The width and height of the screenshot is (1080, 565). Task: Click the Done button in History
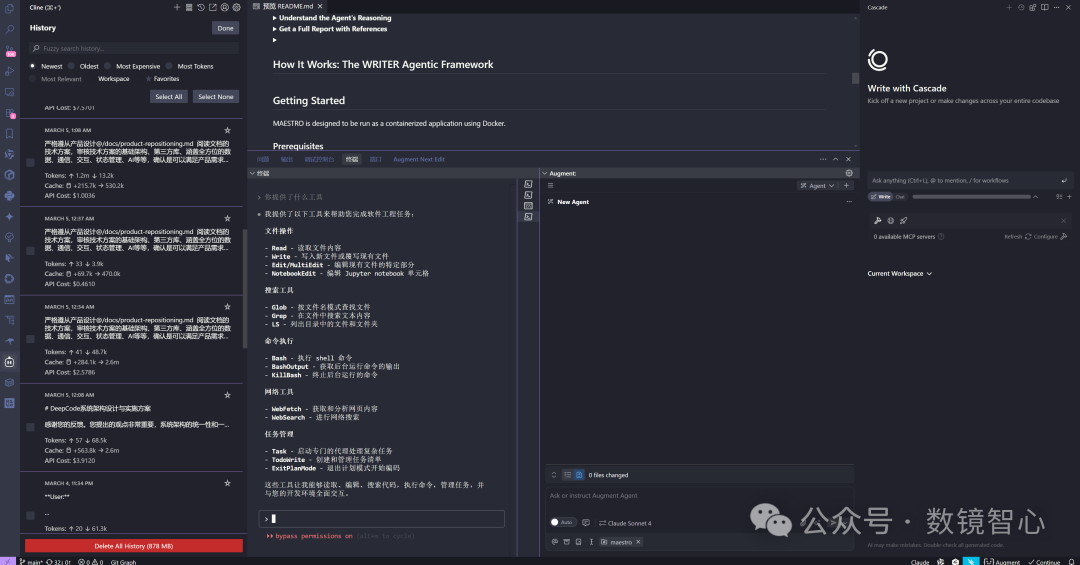(x=225, y=28)
